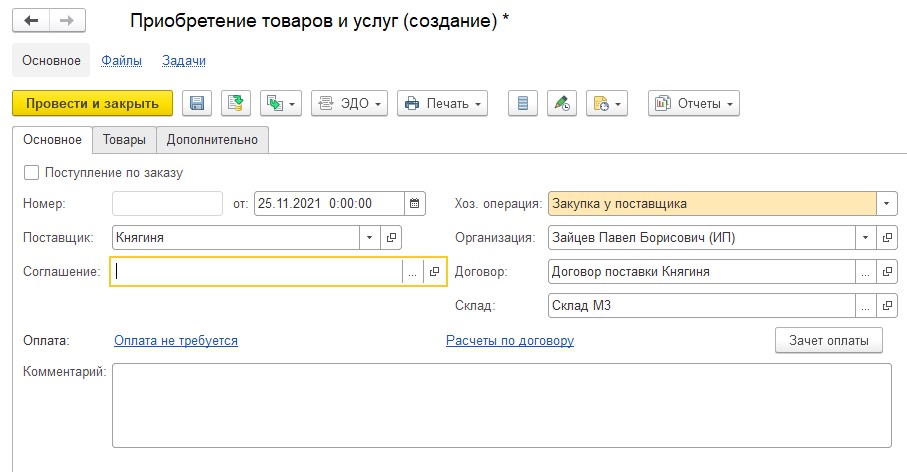The width and height of the screenshot is (907, 472).
Task: Follow the Расчеты по договору link
Action: click(x=509, y=340)
